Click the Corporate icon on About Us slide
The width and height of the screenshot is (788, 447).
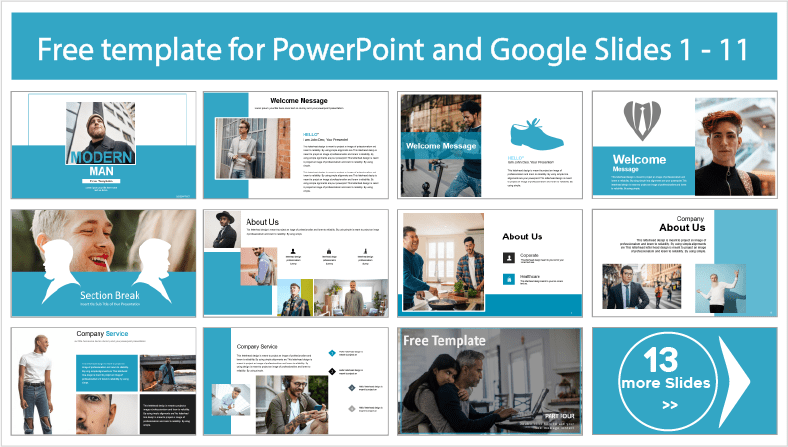point(509,257)
